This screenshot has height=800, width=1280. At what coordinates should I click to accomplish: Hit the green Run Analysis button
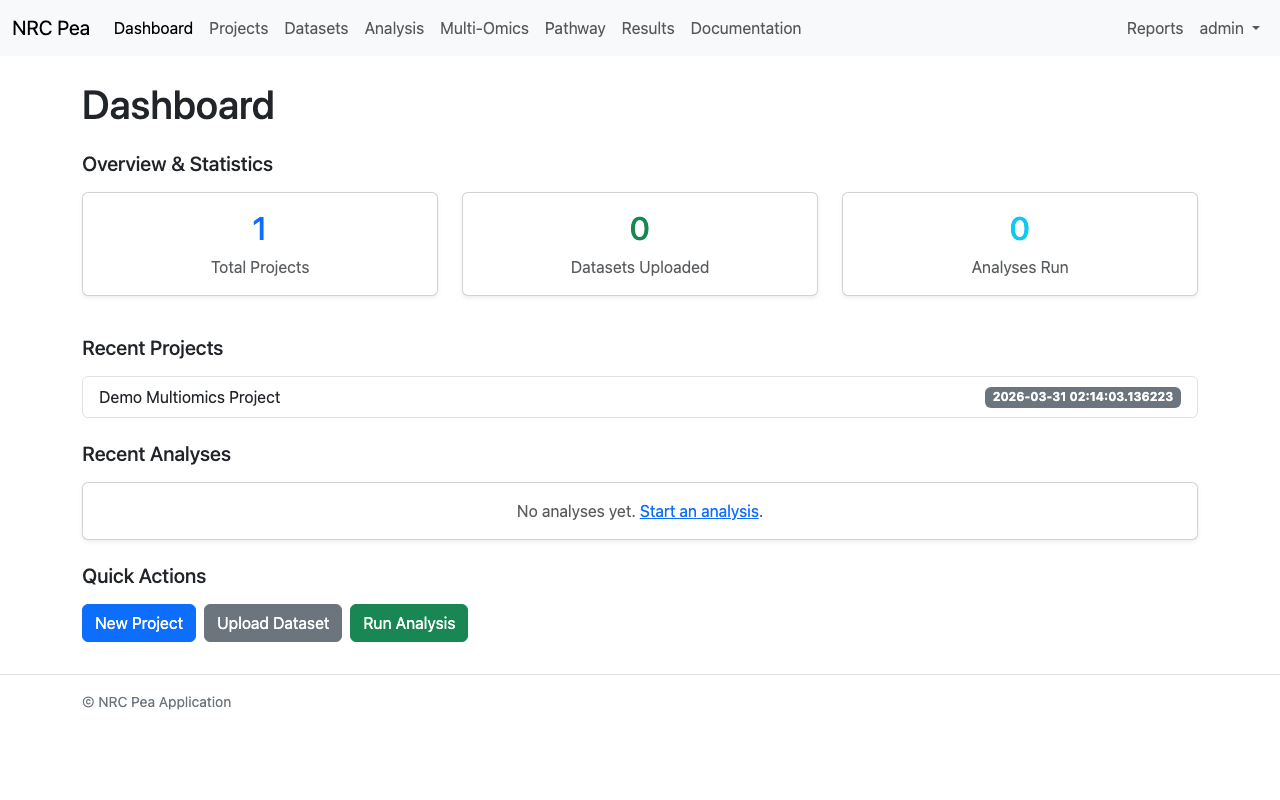(409, 623)
